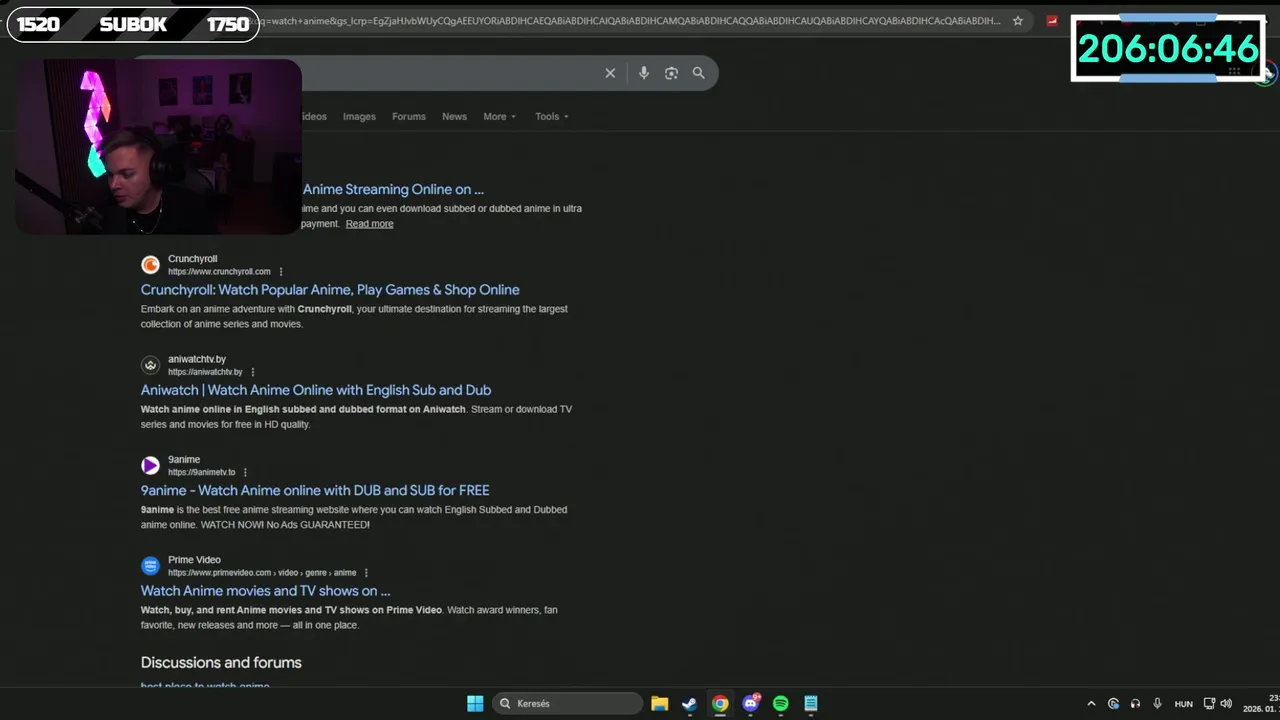
Task: Open Discord from the taskbar
Action: point(751,703)
